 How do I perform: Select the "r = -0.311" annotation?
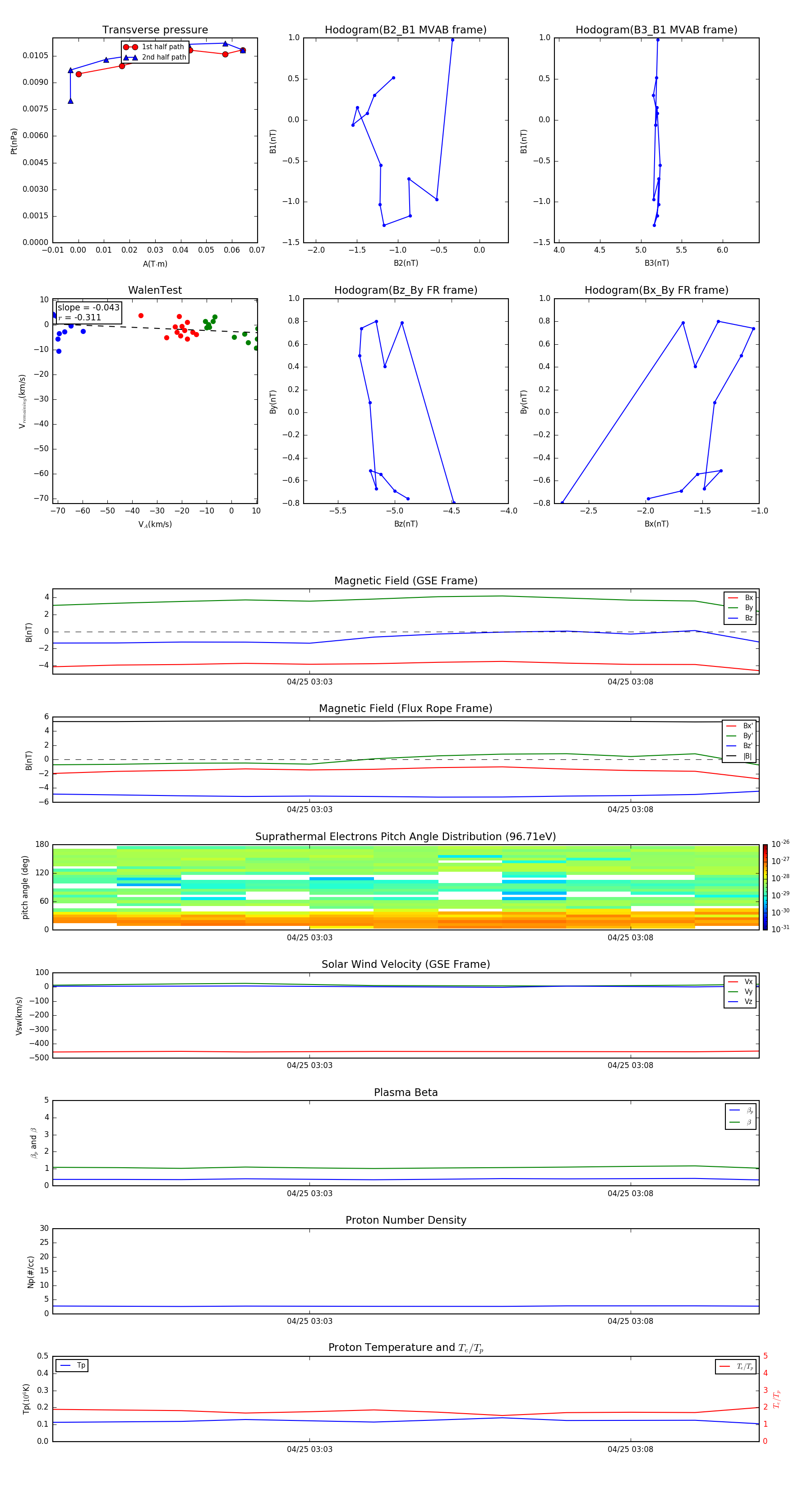coord(80,317)
